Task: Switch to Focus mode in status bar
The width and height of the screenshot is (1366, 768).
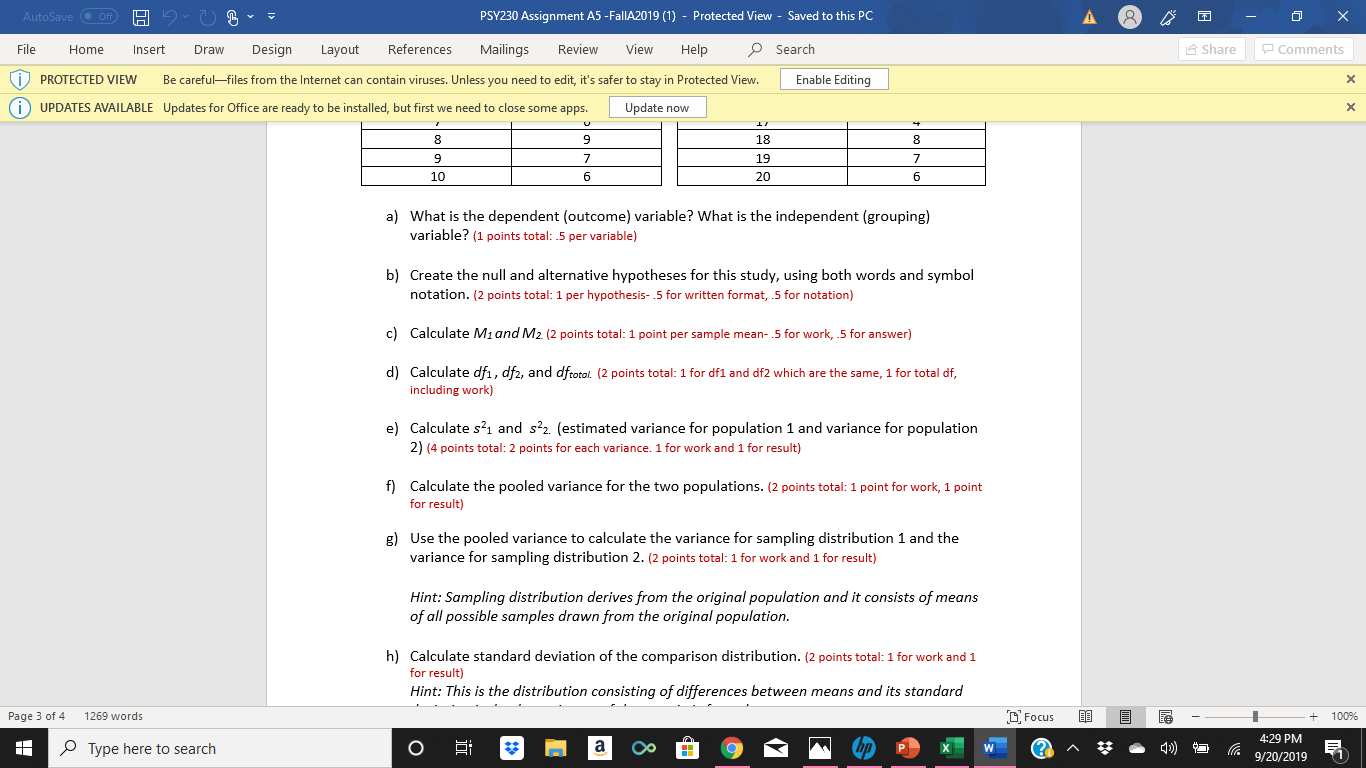Action: pyautogui.click(x=1032, y=716)
